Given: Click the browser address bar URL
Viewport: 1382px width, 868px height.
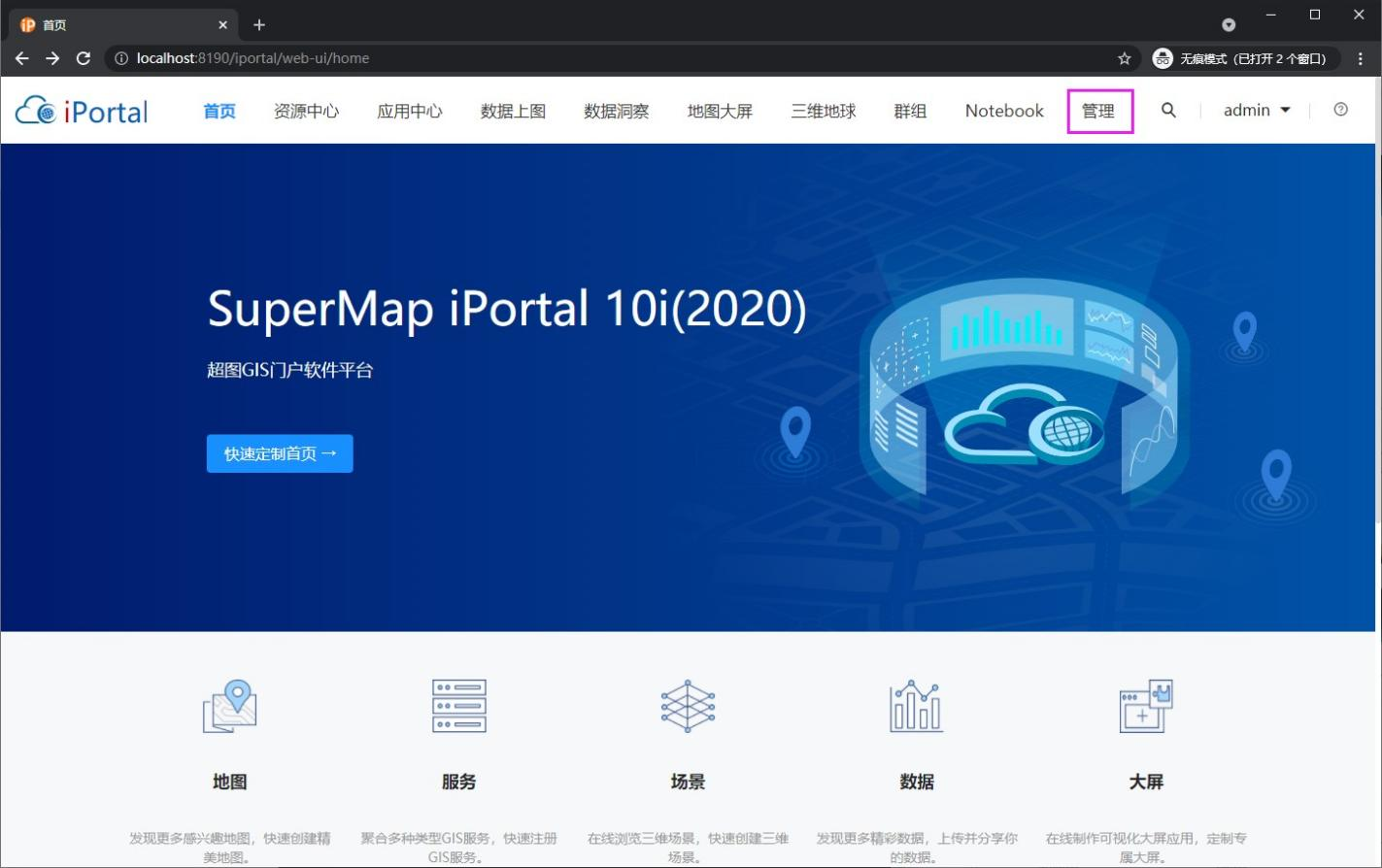Looking at the screenshot, I should (253, 58).
